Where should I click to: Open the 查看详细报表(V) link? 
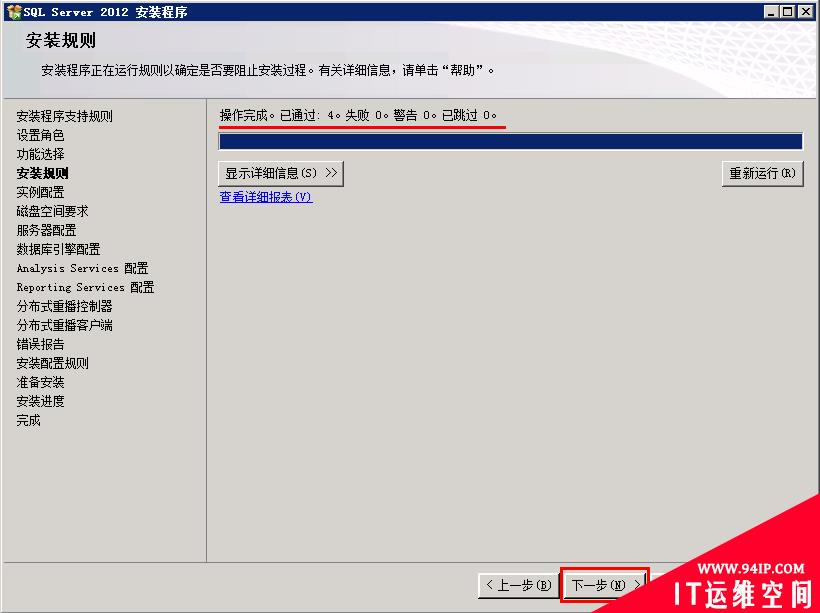(266, 197)
